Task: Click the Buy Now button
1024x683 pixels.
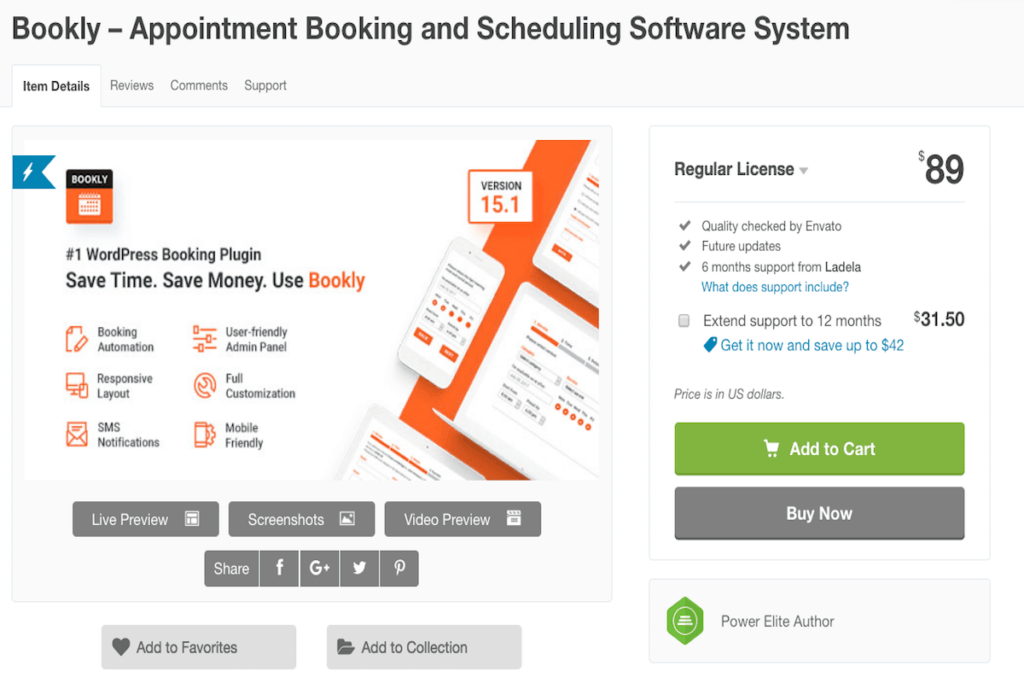Action: [x=819, y=513]
